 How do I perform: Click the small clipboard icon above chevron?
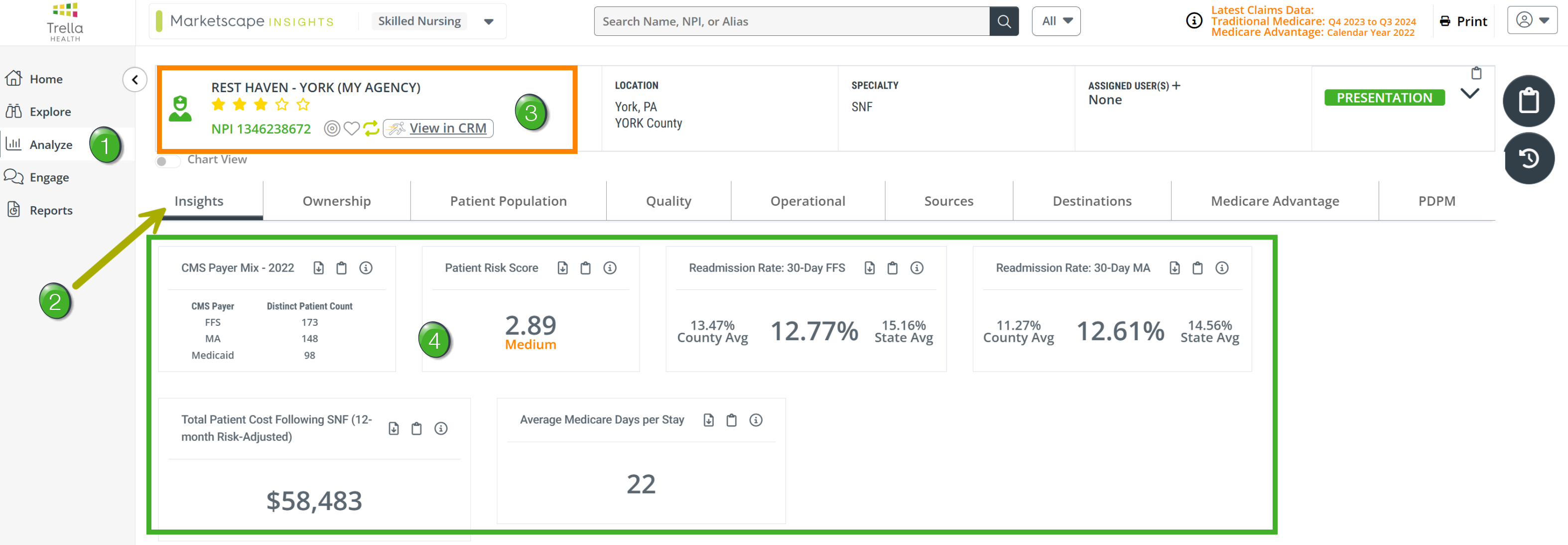pos(1476,73)
